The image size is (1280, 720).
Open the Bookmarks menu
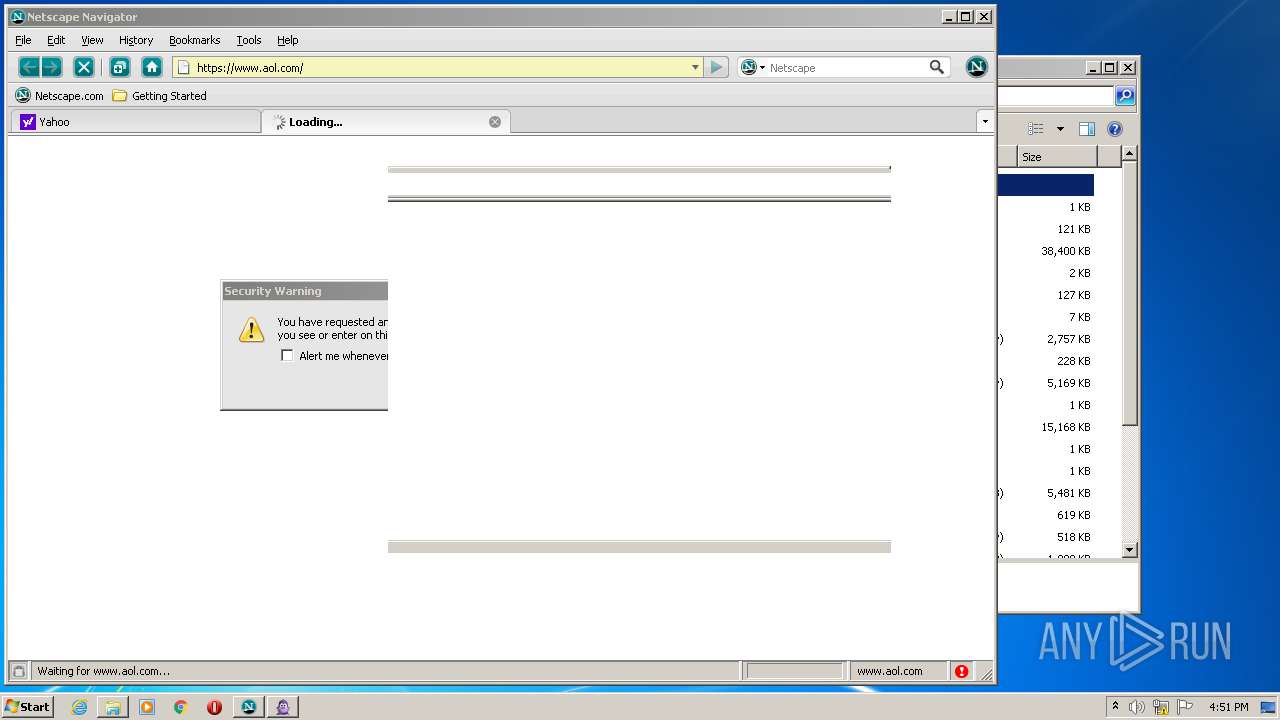[x=194, y=40]
